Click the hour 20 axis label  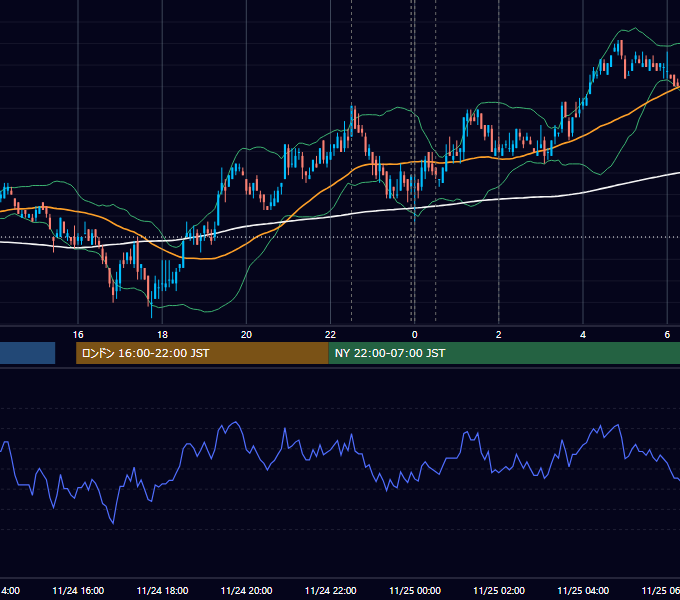tap(246, 334)
